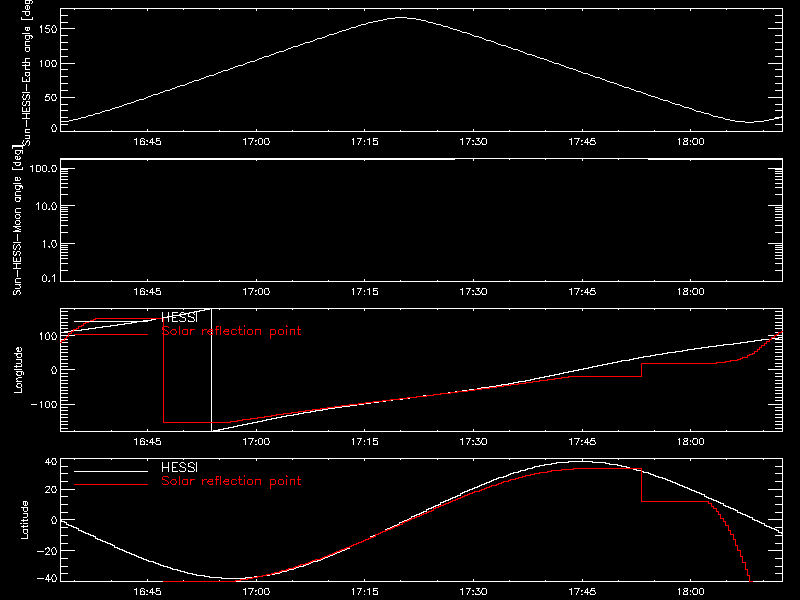Click 17:00 time label under Latitude plot
This screenshot has height=600, width=800.
click(256, 592)
